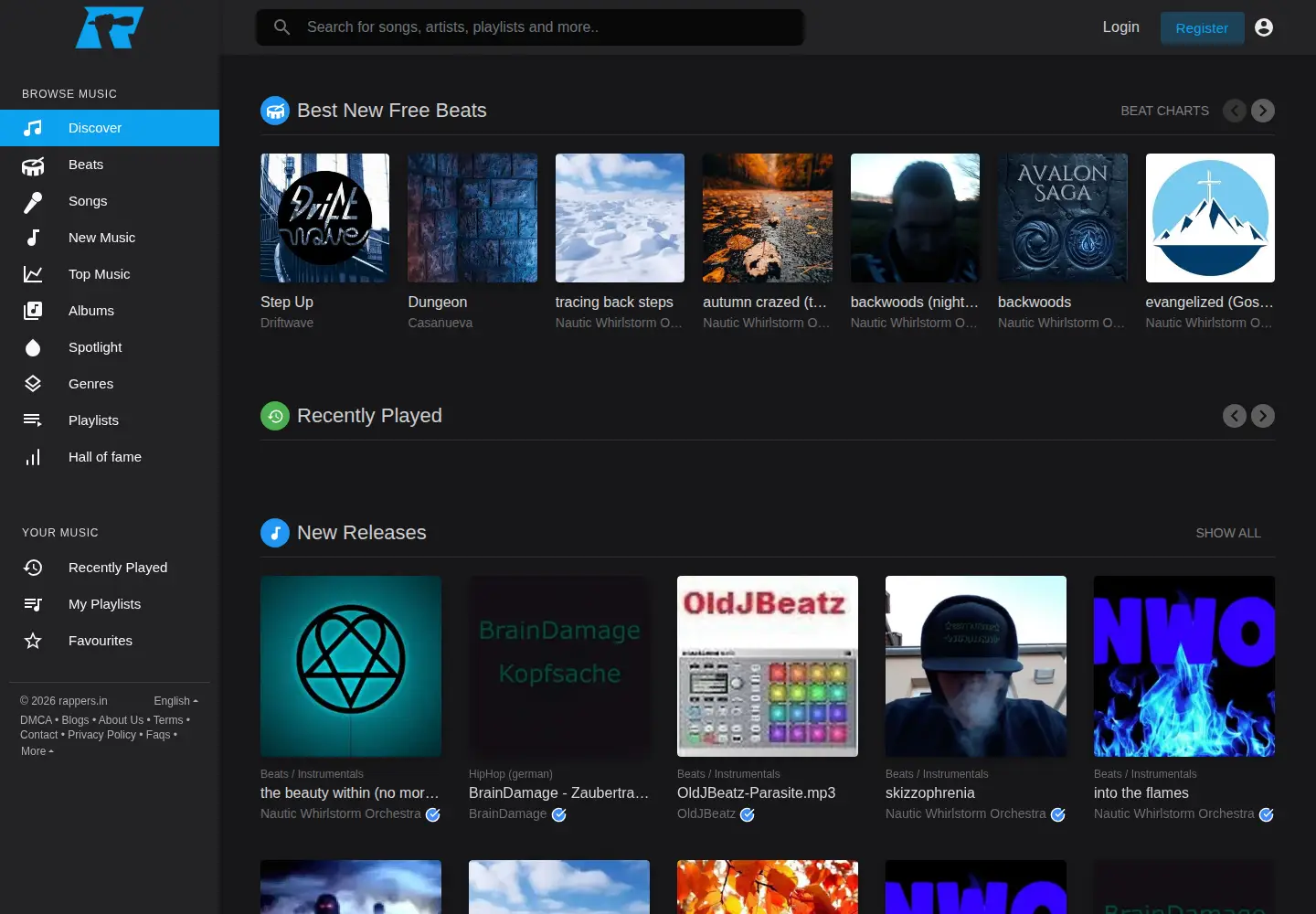Screen dimensions: 1316x914
Task: Click the Login link
Action: (1120, 27)
